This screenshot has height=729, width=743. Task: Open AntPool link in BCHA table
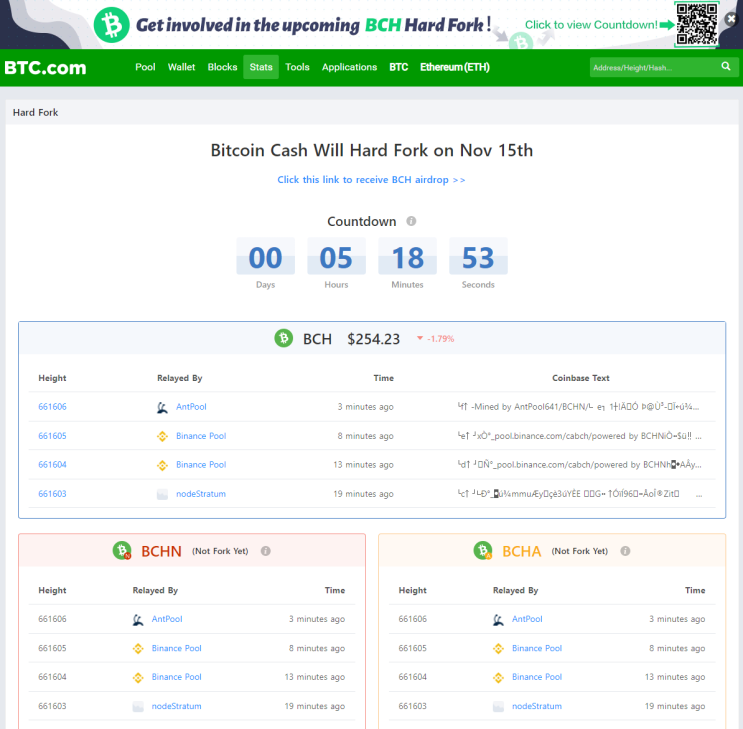pyautogui.click(x=527, y=619)
